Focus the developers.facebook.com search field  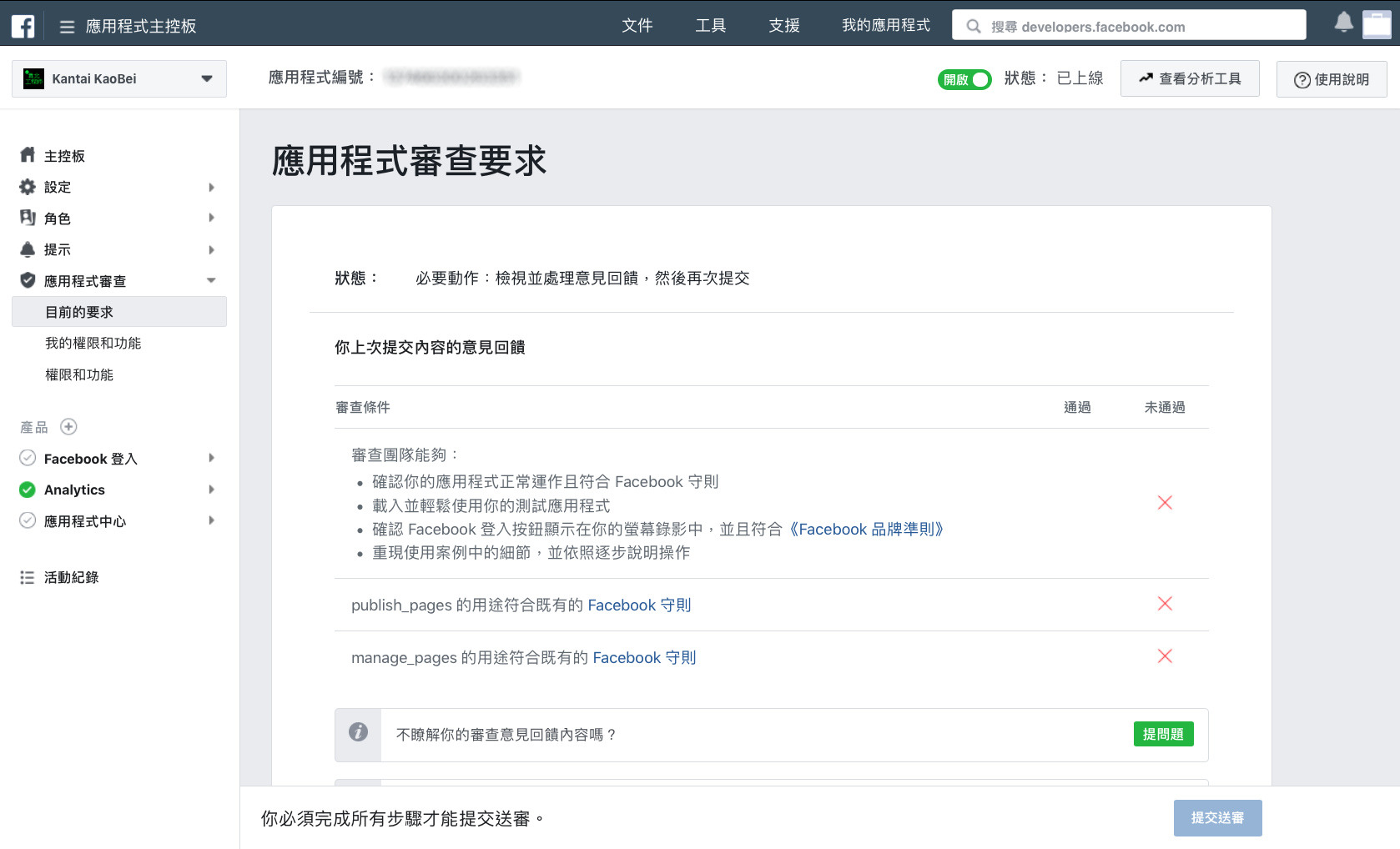click(x=1129, y=25)
